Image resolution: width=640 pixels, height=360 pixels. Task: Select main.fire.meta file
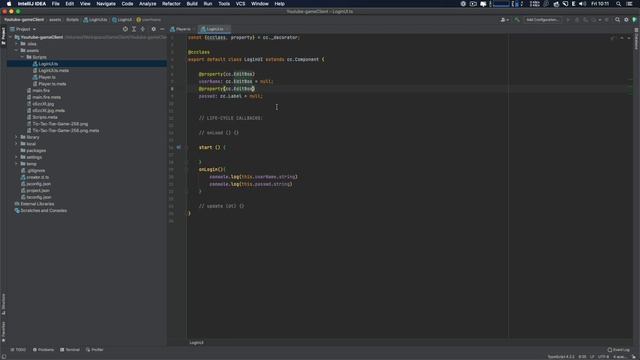pyautogui.click(x=47, y=97)
